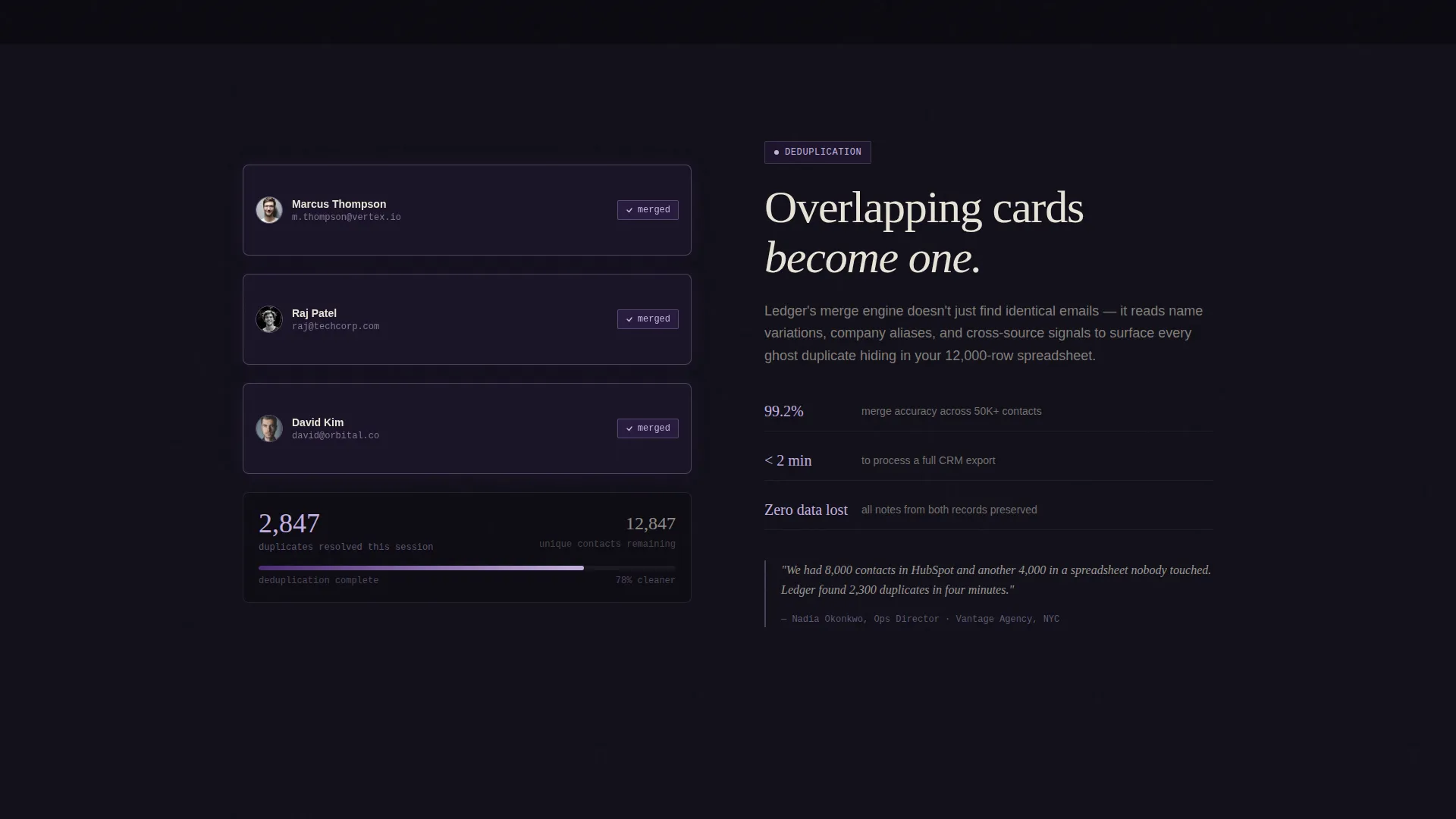Click the 'deduplication complete' status text
Image resolution: width=1456 pixels, height=819 pixels.
click(318, 581)
